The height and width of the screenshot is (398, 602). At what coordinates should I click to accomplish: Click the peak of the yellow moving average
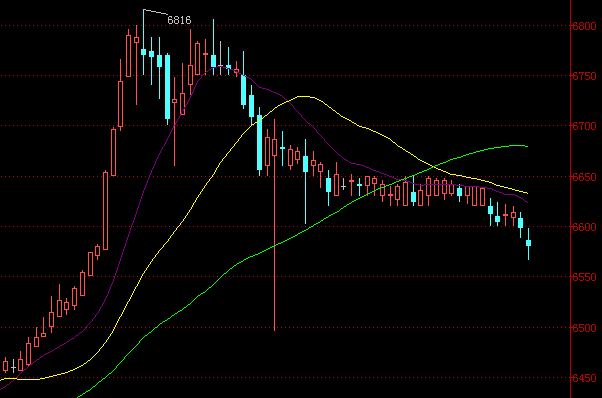coord(304,96)
